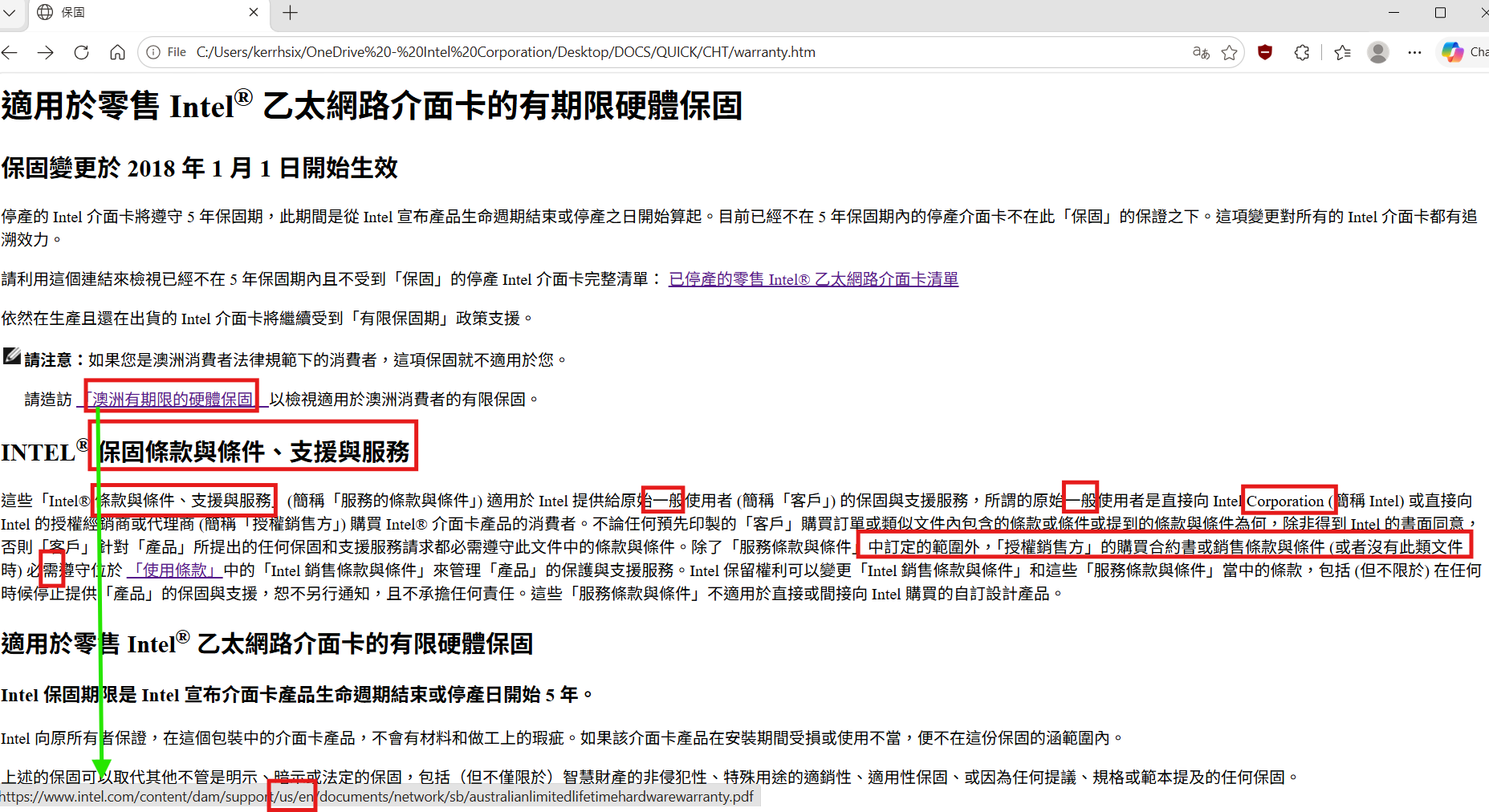This screenshot has height=812, width=1489.
Task: Open the 使用條款 link
Action: (174, 570)
